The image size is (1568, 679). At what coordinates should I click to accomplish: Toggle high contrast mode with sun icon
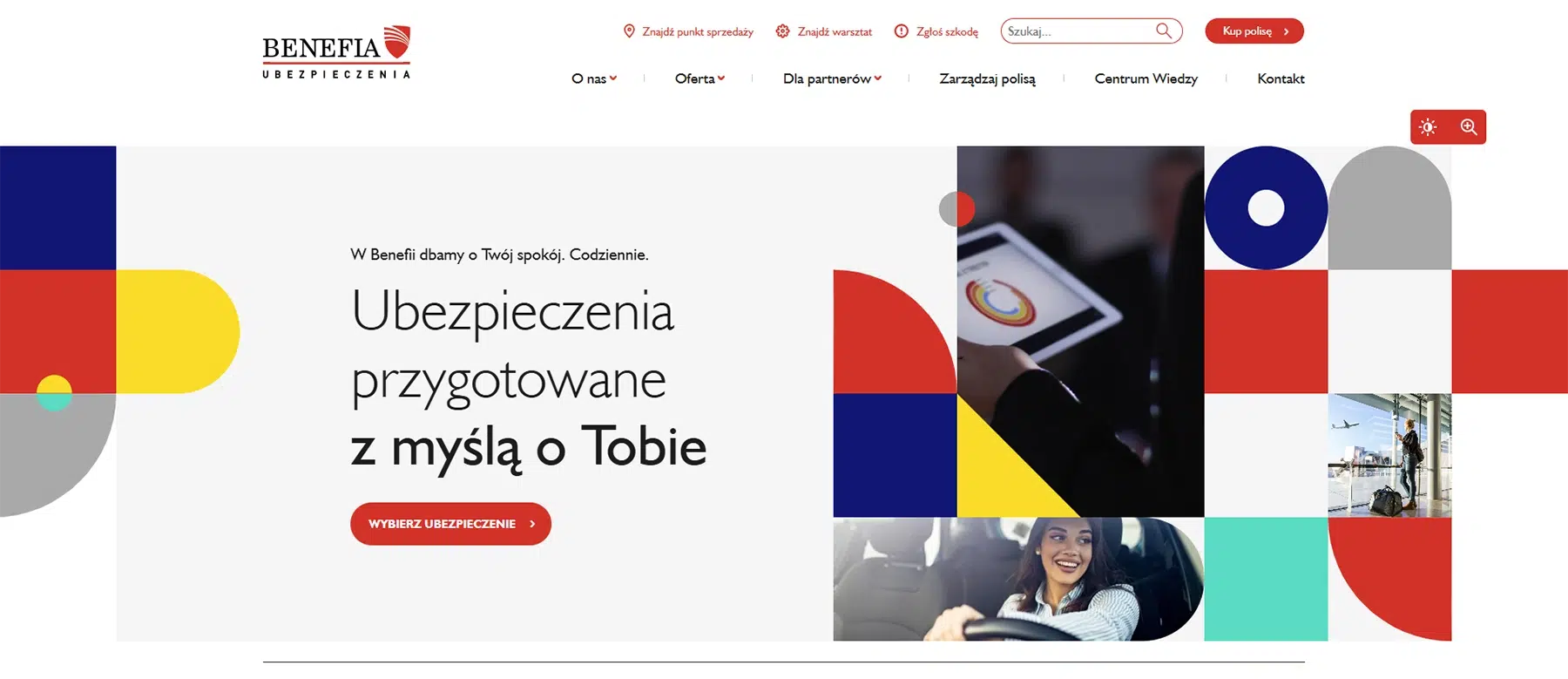pyautogui.click(x=1428, y=127)
